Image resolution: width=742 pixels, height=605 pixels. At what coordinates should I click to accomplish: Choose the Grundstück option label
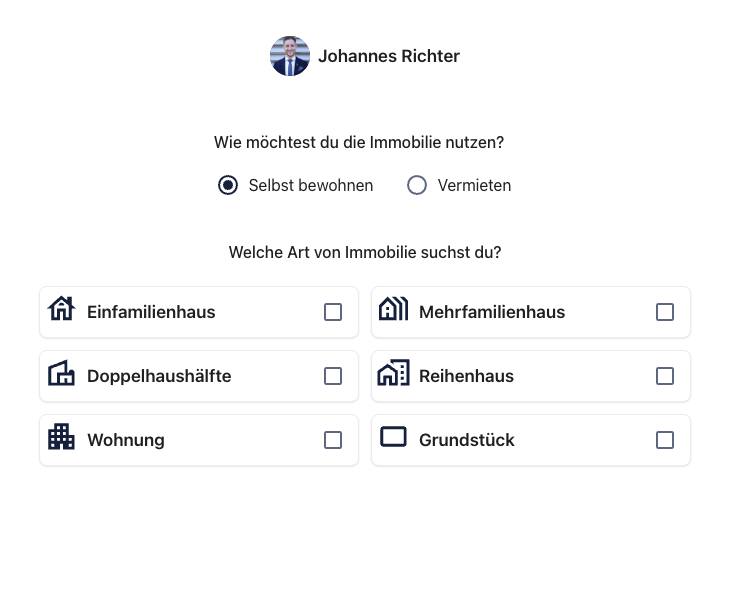(x=467, y=440)
